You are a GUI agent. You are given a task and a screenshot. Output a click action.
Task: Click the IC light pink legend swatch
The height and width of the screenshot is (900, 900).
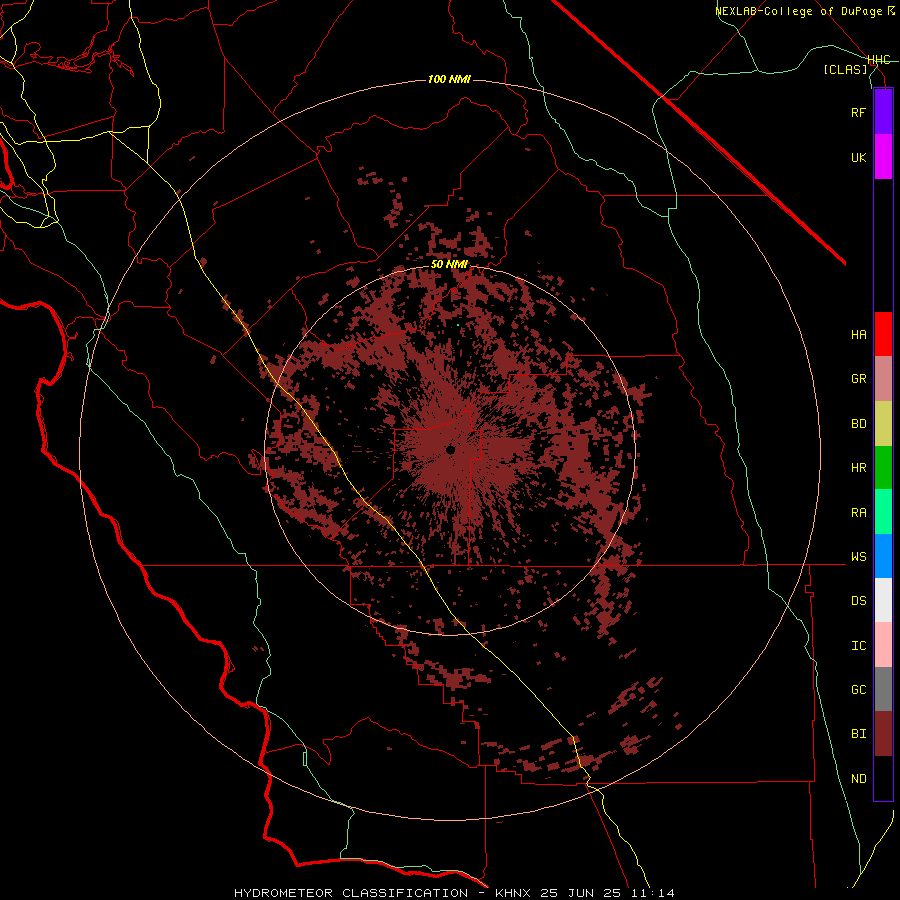883,645
